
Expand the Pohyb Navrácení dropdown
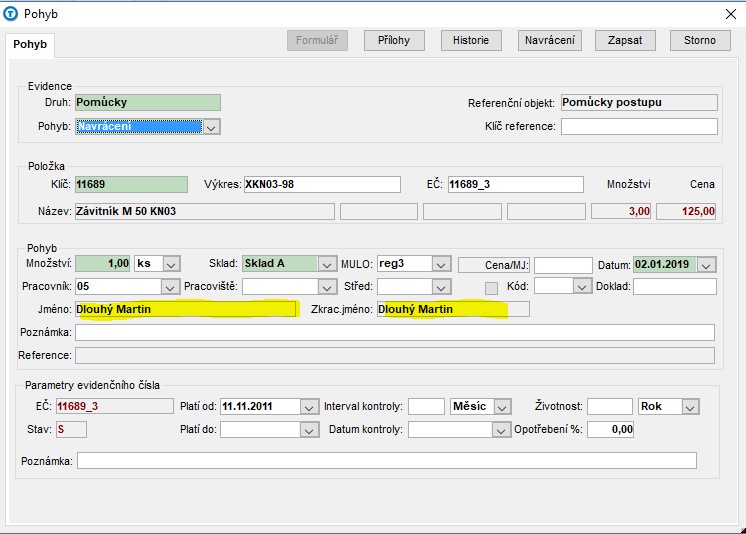tap(212, 127)
